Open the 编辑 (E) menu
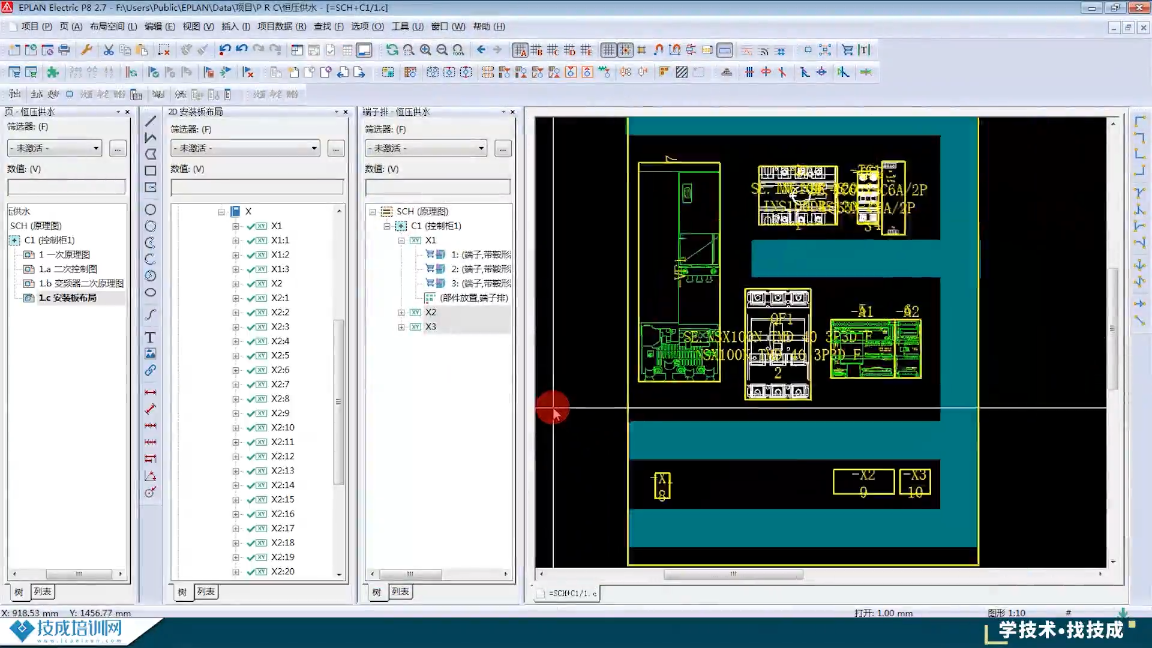This screenshot has height=648, width=1152. tap(159, 26)
